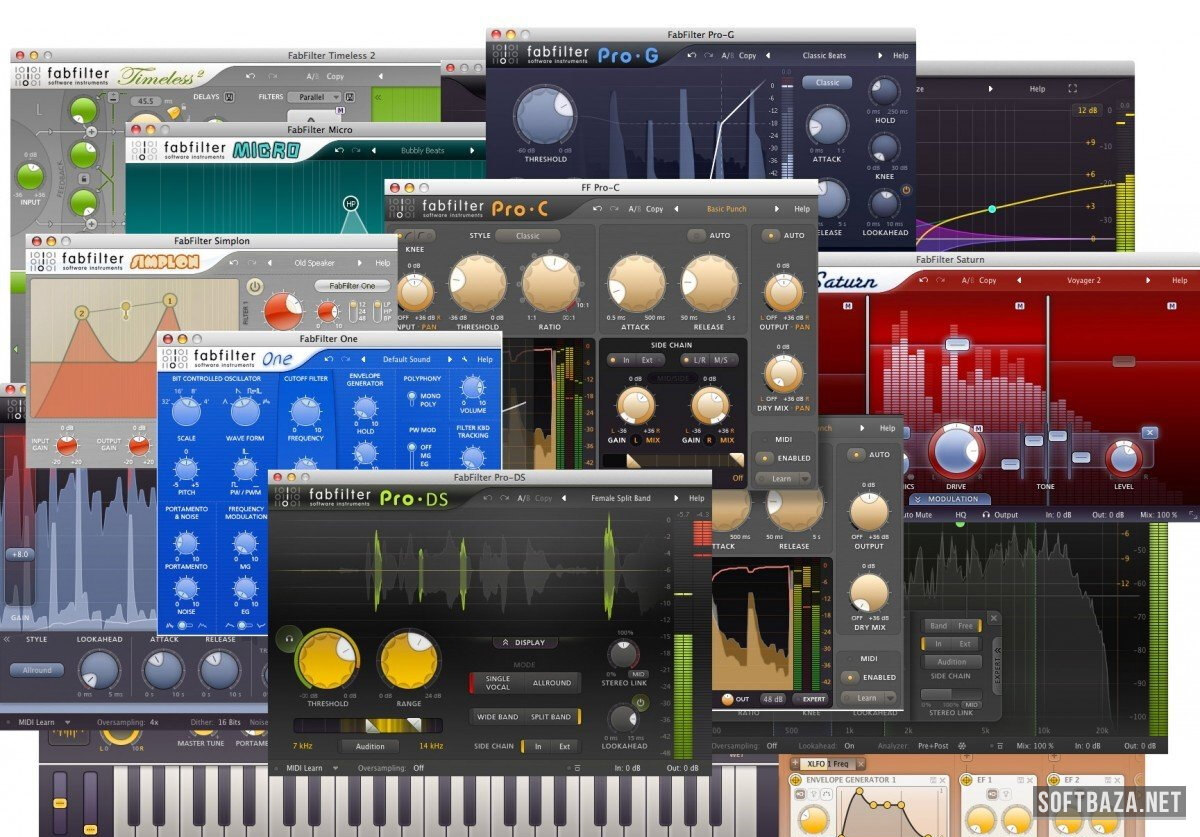The height and width of the screenshot is (837, 1200).
Task: Click the HP filter handle in FabFilter Micro
Action: pos(351,203)
